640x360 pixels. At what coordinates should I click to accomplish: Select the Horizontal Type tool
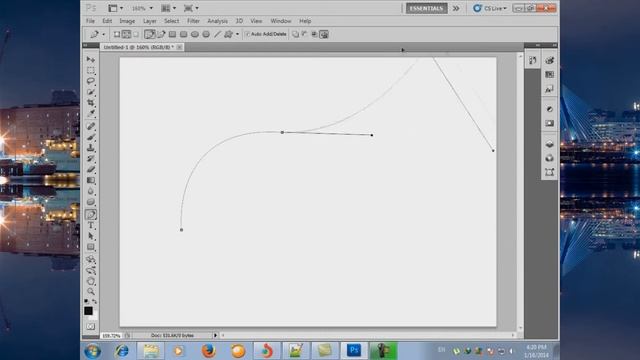pos(91,225)
